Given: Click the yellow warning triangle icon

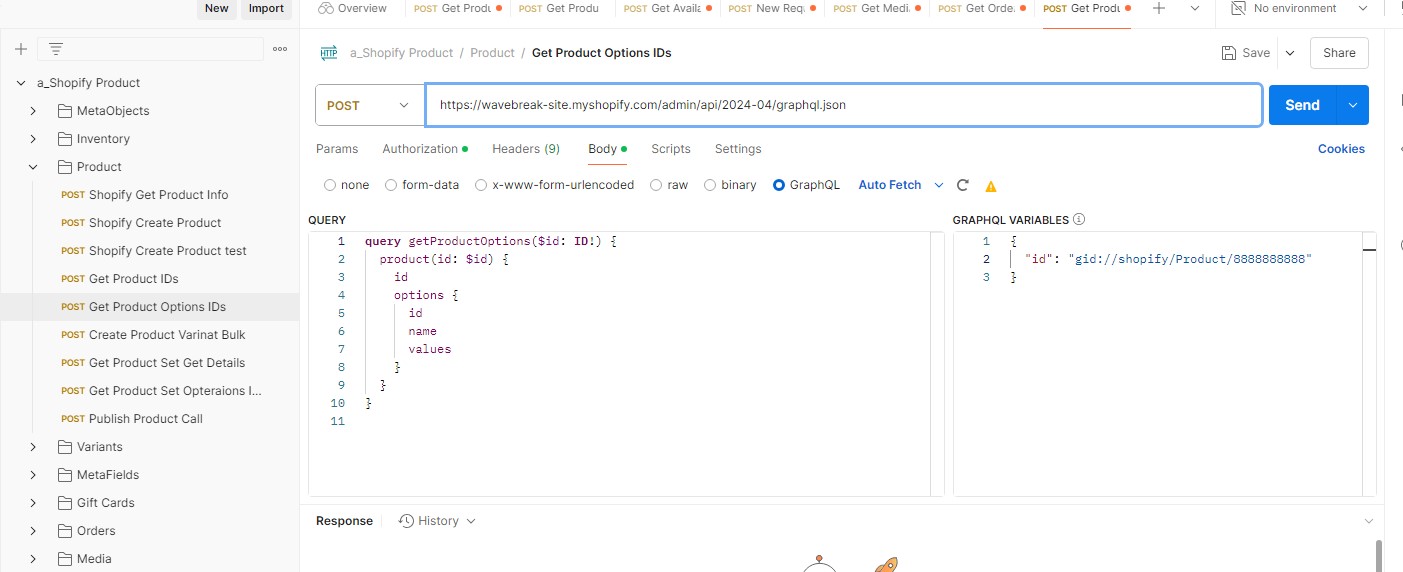Looking at the screenshot, I should [991, 186].
